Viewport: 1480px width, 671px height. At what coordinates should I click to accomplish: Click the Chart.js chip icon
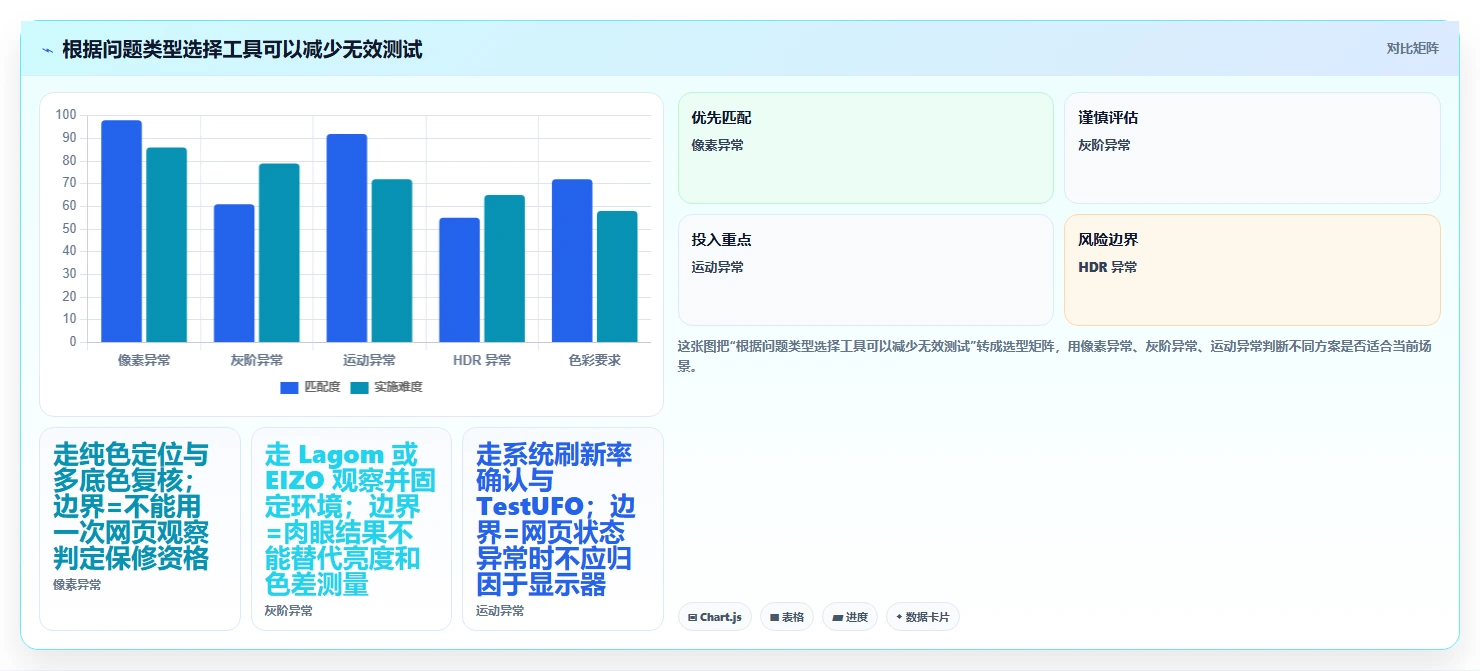[x=692, y=618]
